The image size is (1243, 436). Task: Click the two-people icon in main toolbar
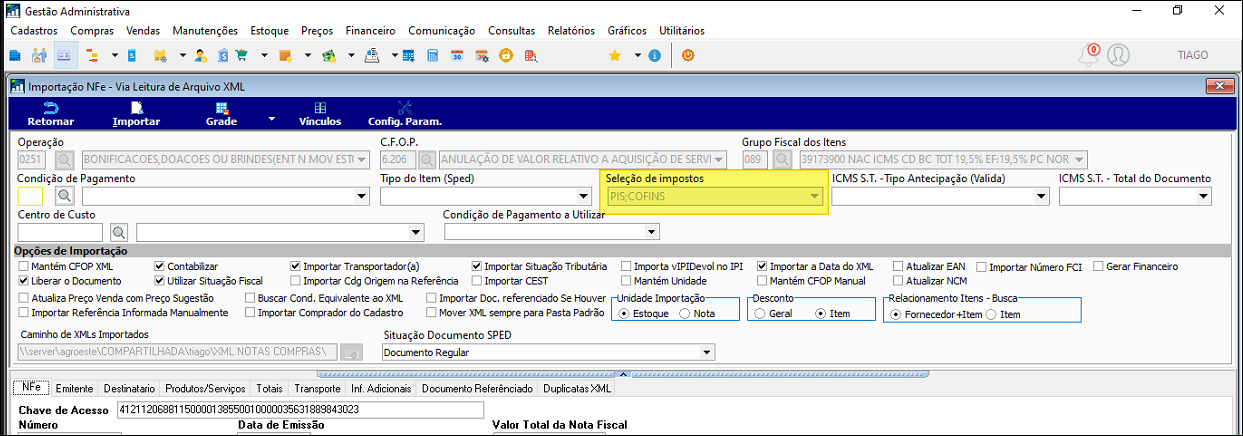[39, 55]
